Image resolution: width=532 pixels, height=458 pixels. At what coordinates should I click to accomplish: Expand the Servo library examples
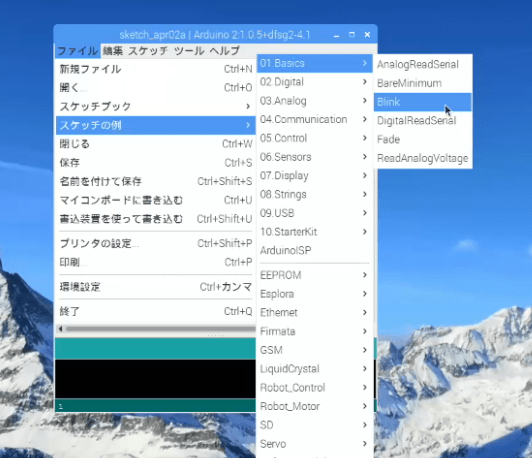coord(314,444)
